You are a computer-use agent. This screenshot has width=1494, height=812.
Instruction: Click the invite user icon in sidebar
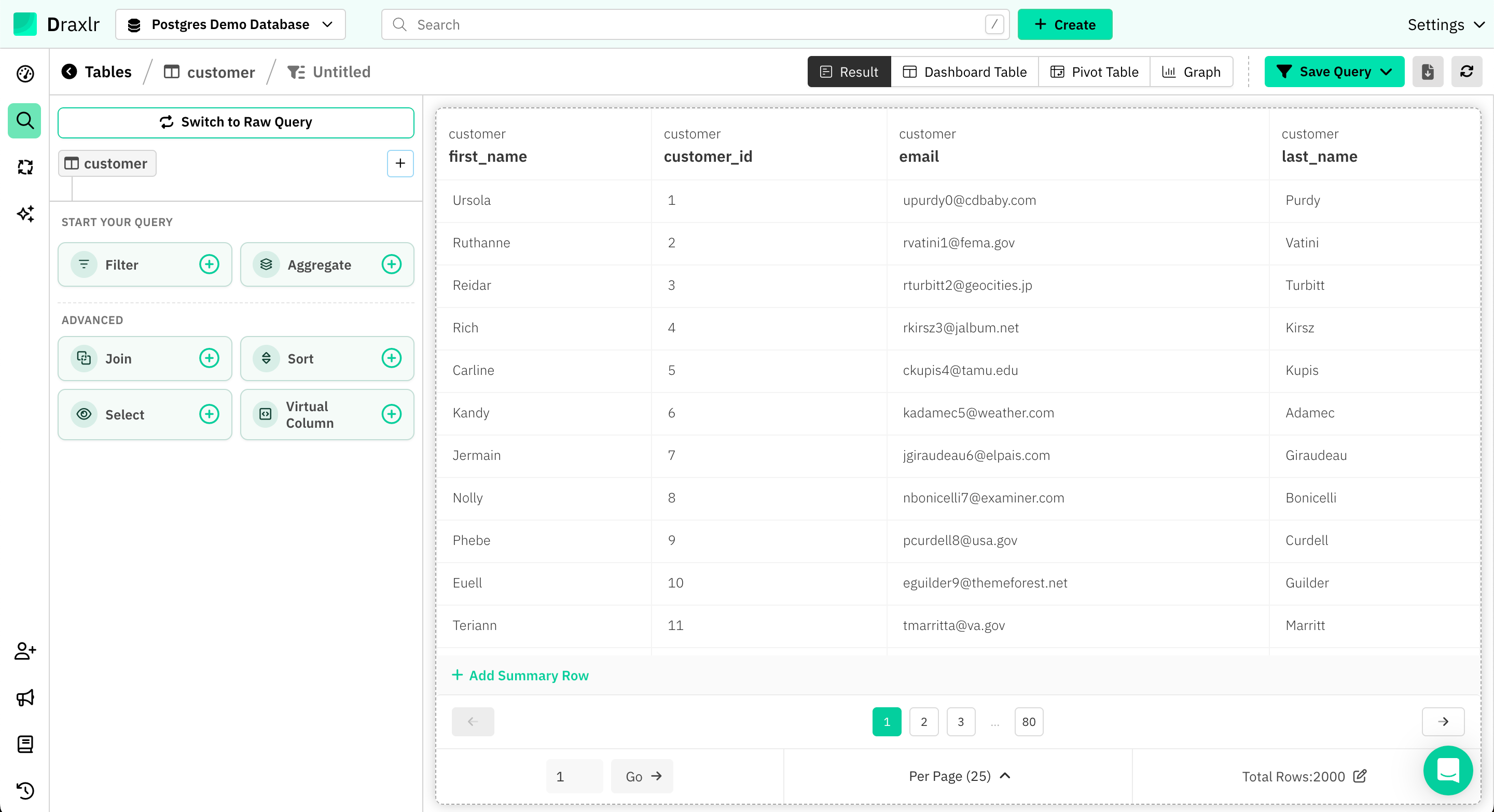(25, 651)
